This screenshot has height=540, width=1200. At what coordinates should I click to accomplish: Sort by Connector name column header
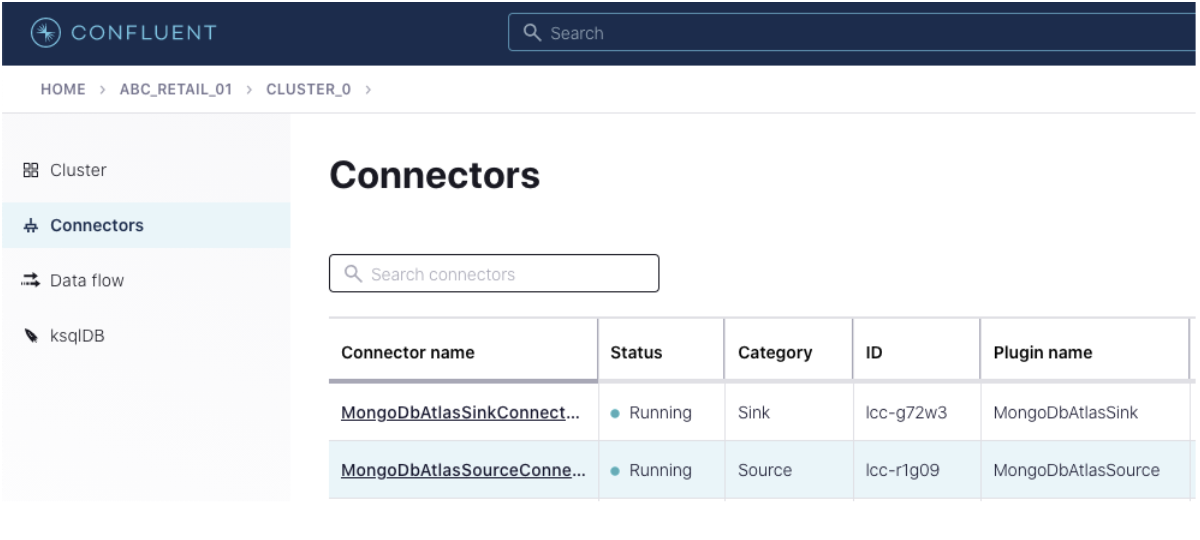(463, 352)
